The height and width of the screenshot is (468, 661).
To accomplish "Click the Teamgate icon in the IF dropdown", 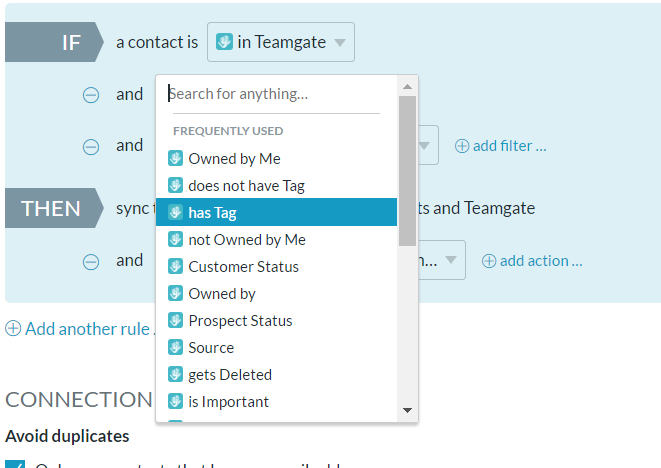I will [x=224, y=42].
